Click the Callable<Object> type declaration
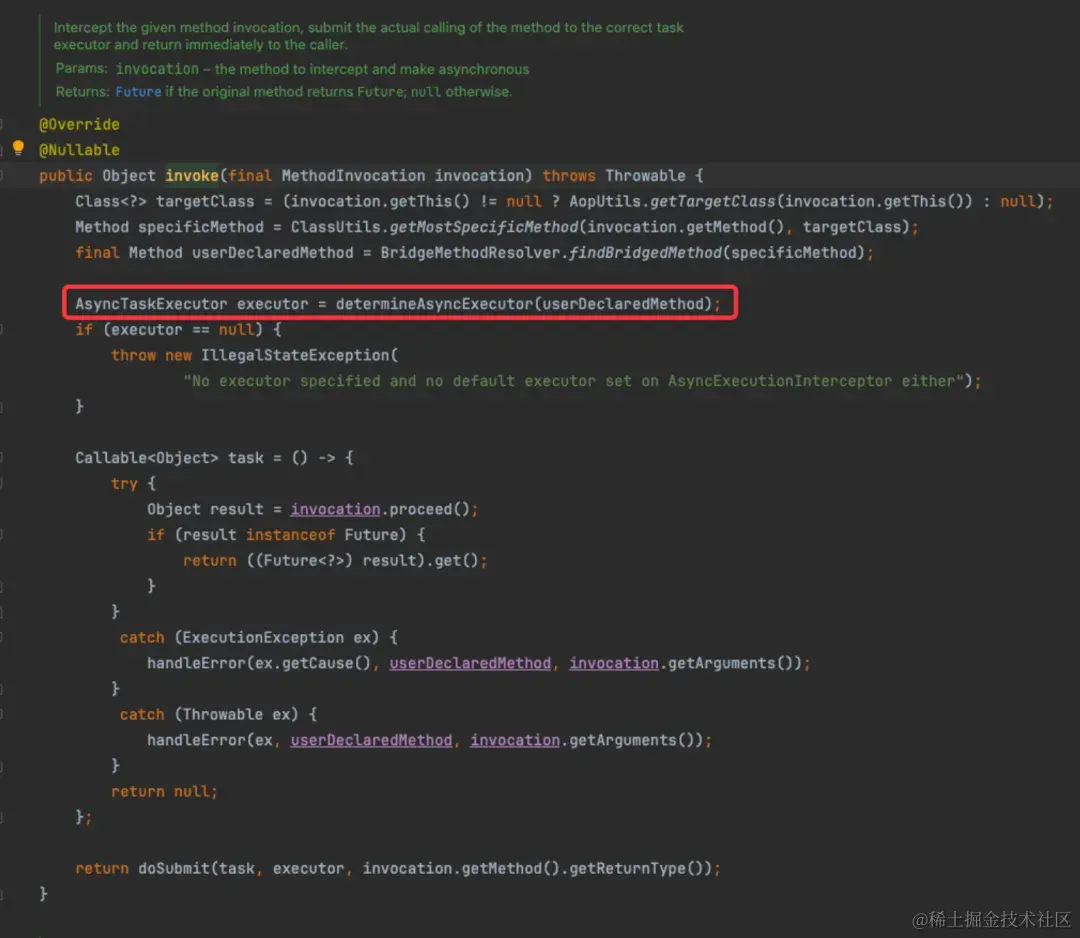 (147, 458)
